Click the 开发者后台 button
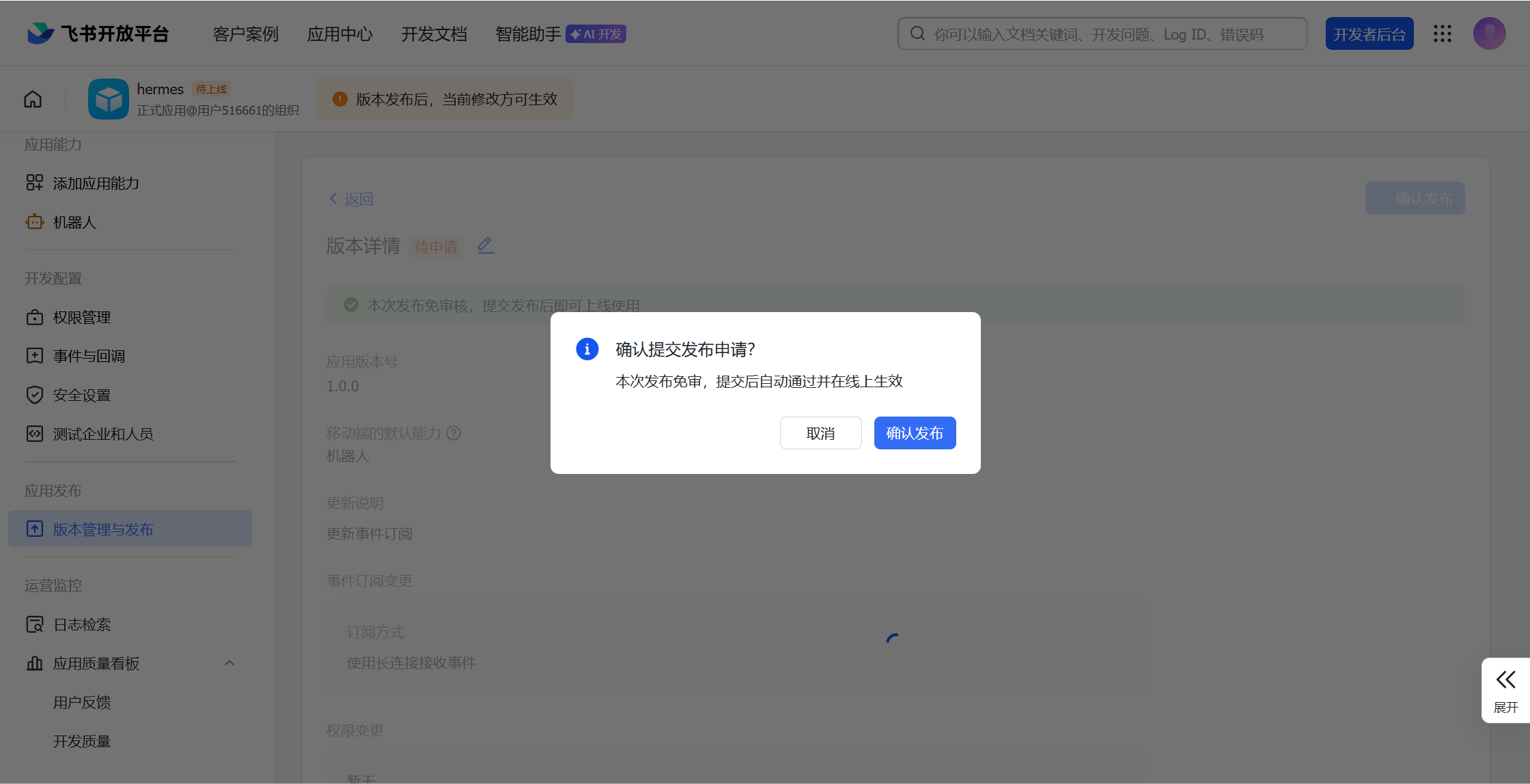1530x784 pixels. [1369, 34]
